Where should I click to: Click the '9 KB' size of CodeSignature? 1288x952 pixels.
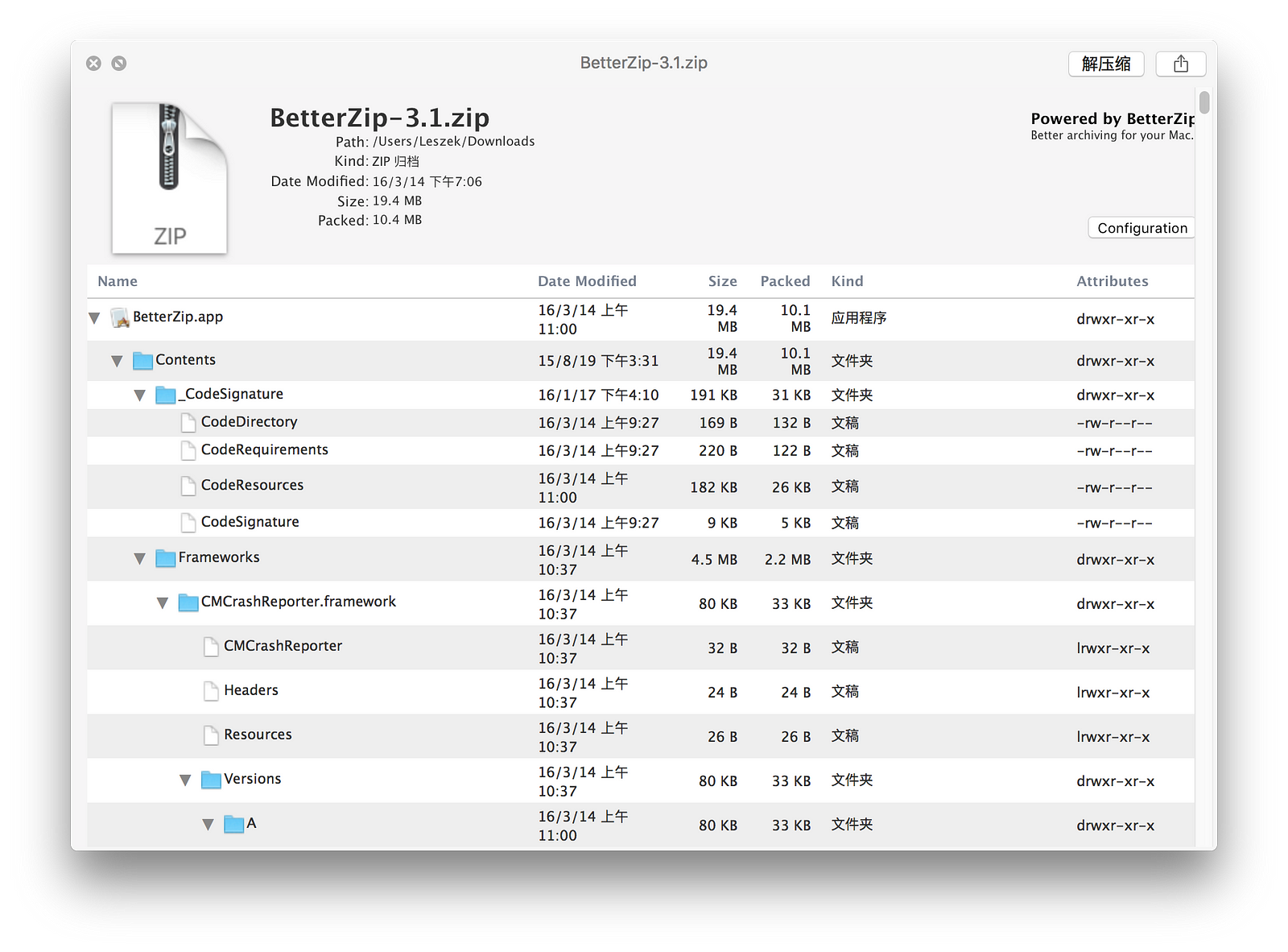click(x=722, y=523)
